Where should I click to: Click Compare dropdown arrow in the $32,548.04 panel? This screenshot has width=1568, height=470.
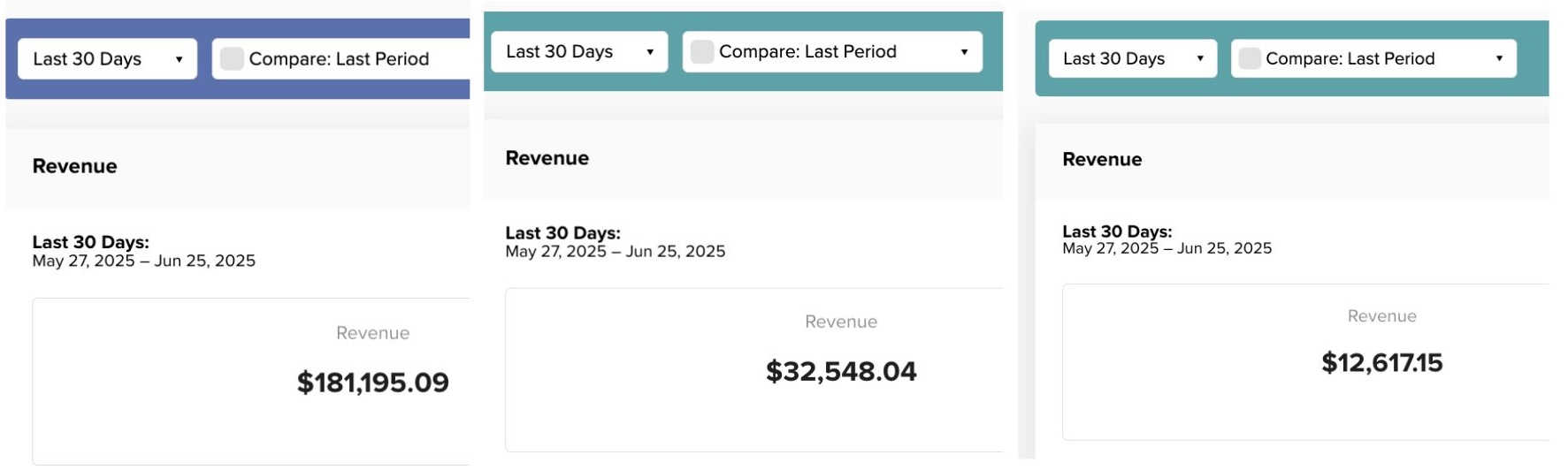coord(964,52)
